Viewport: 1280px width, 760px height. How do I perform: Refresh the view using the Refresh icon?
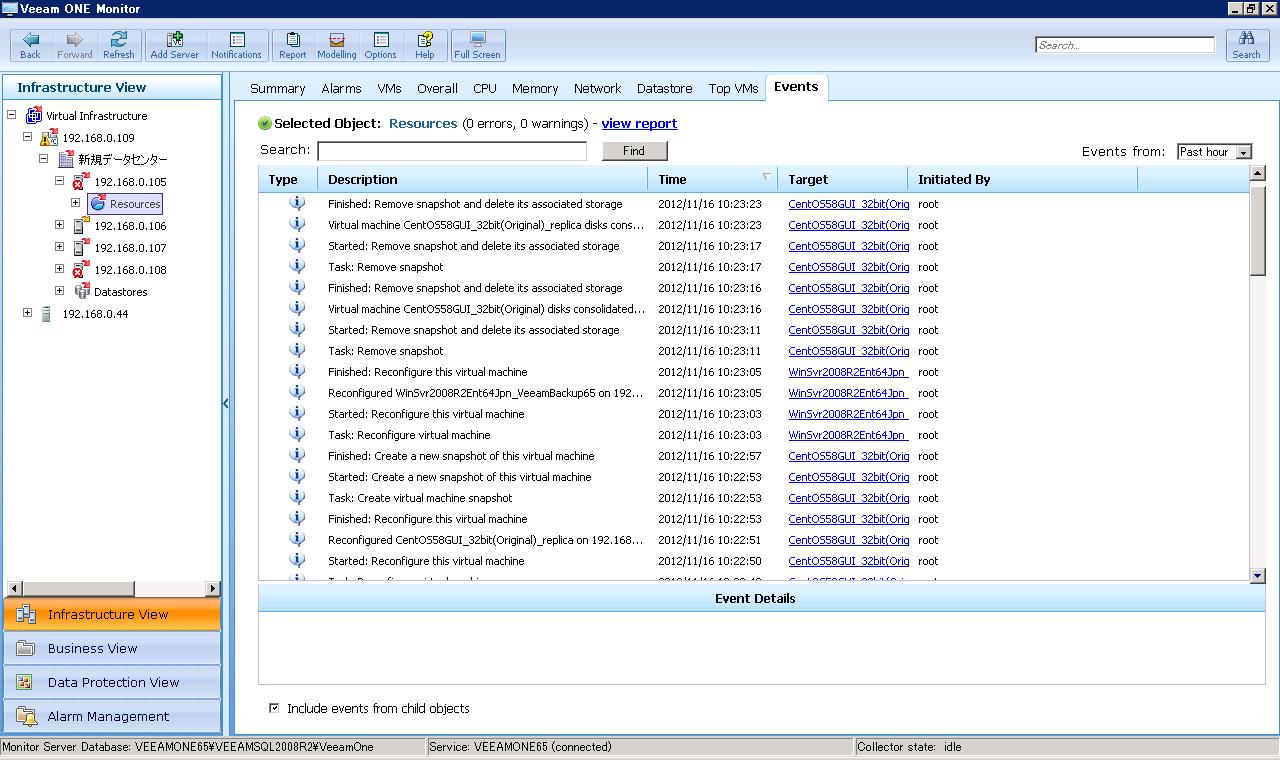coord(118,45)
